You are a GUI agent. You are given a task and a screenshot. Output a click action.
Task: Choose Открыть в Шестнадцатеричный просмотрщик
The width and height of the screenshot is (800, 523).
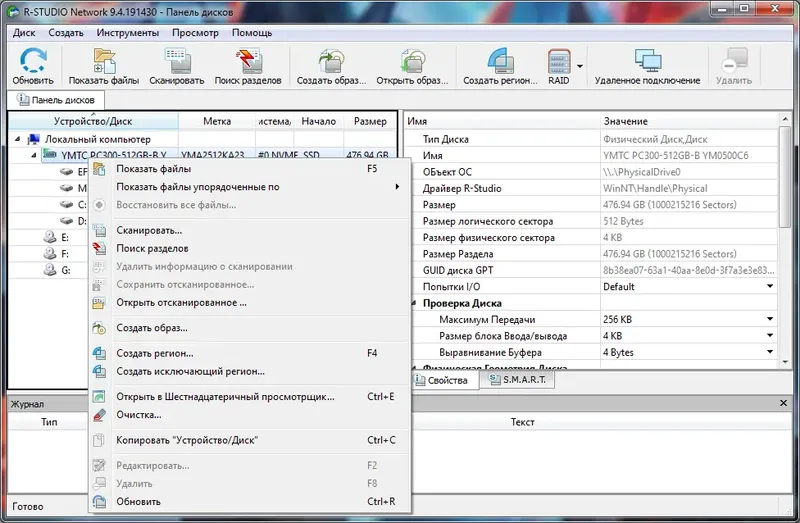click(x=249, y=396)
